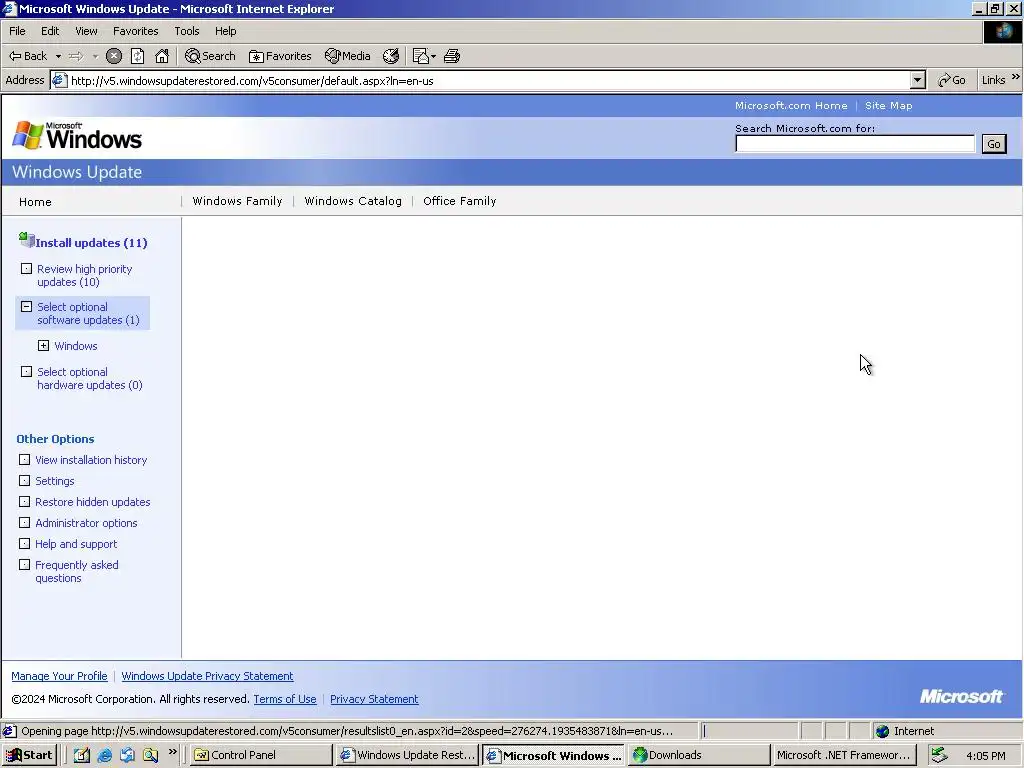Click the fourth Quick Launch search icon
The width and height of the screenshot is (1024, 768).
(150, 755)
